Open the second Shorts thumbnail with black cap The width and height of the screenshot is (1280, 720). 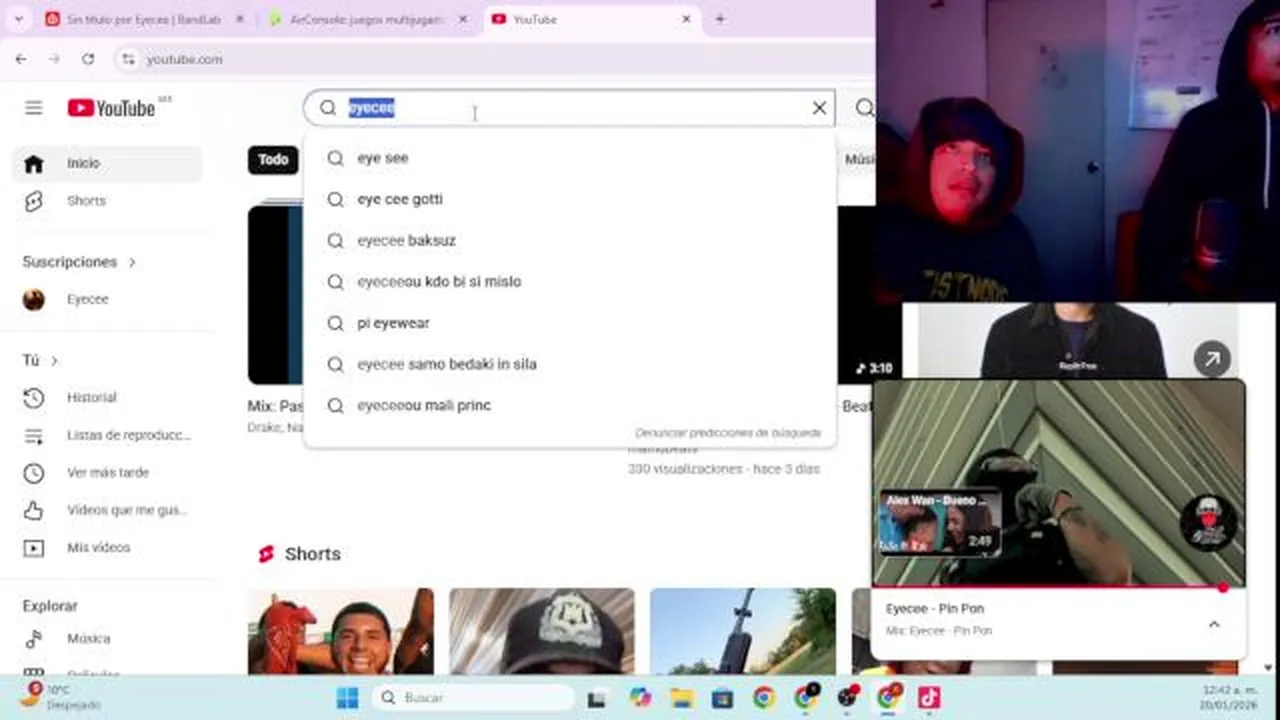(542, 631)
